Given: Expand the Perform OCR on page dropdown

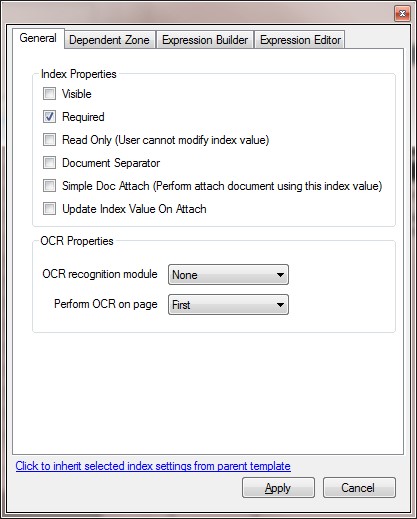Looking at the screenshot, I should [x=228, y=304].
